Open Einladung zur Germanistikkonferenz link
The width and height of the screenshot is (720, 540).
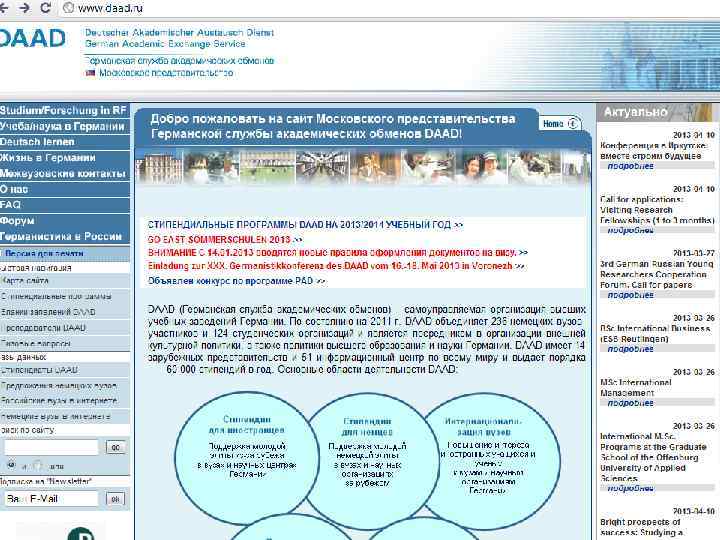(336, 266)
